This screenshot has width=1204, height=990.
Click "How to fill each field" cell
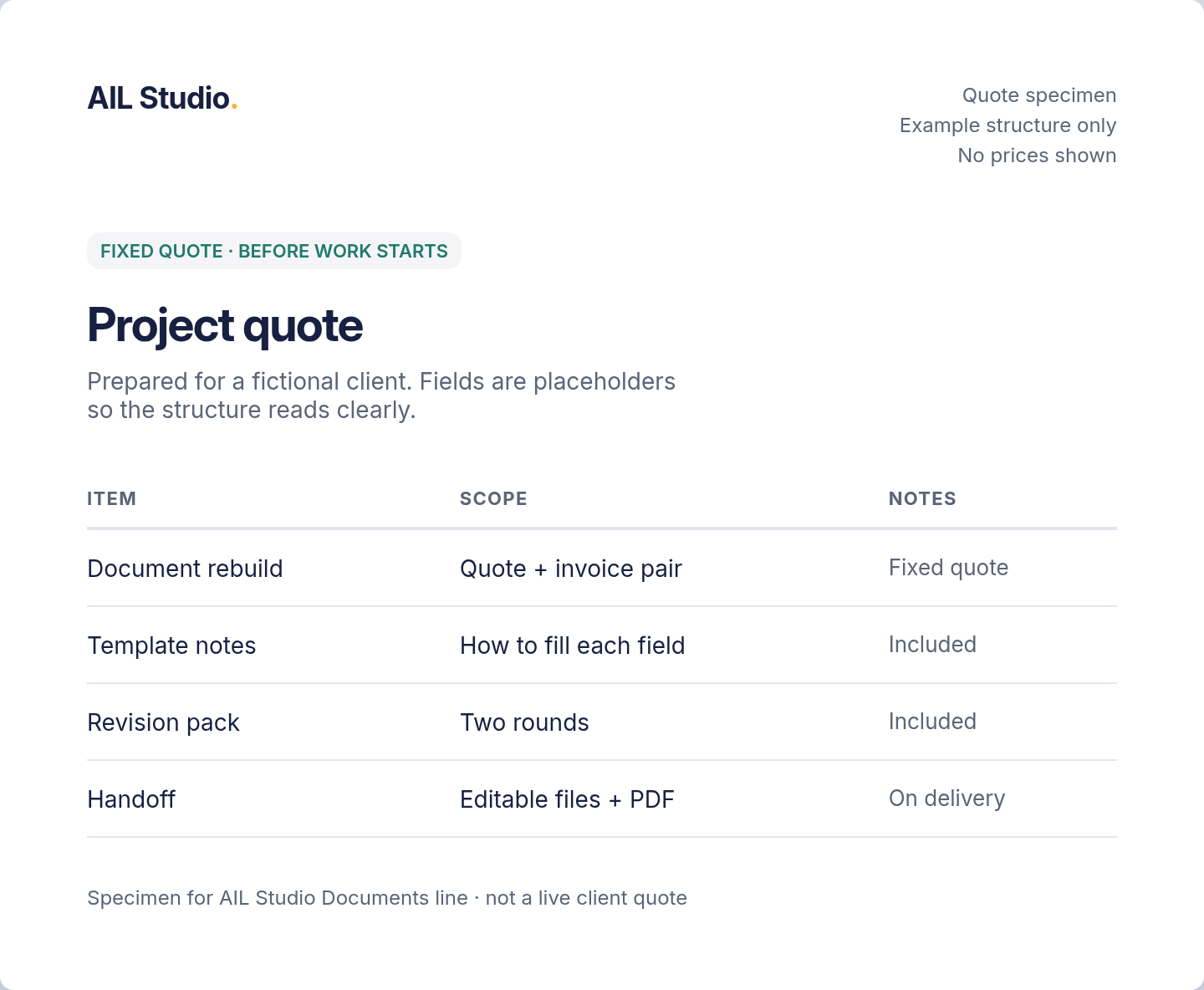573,646
